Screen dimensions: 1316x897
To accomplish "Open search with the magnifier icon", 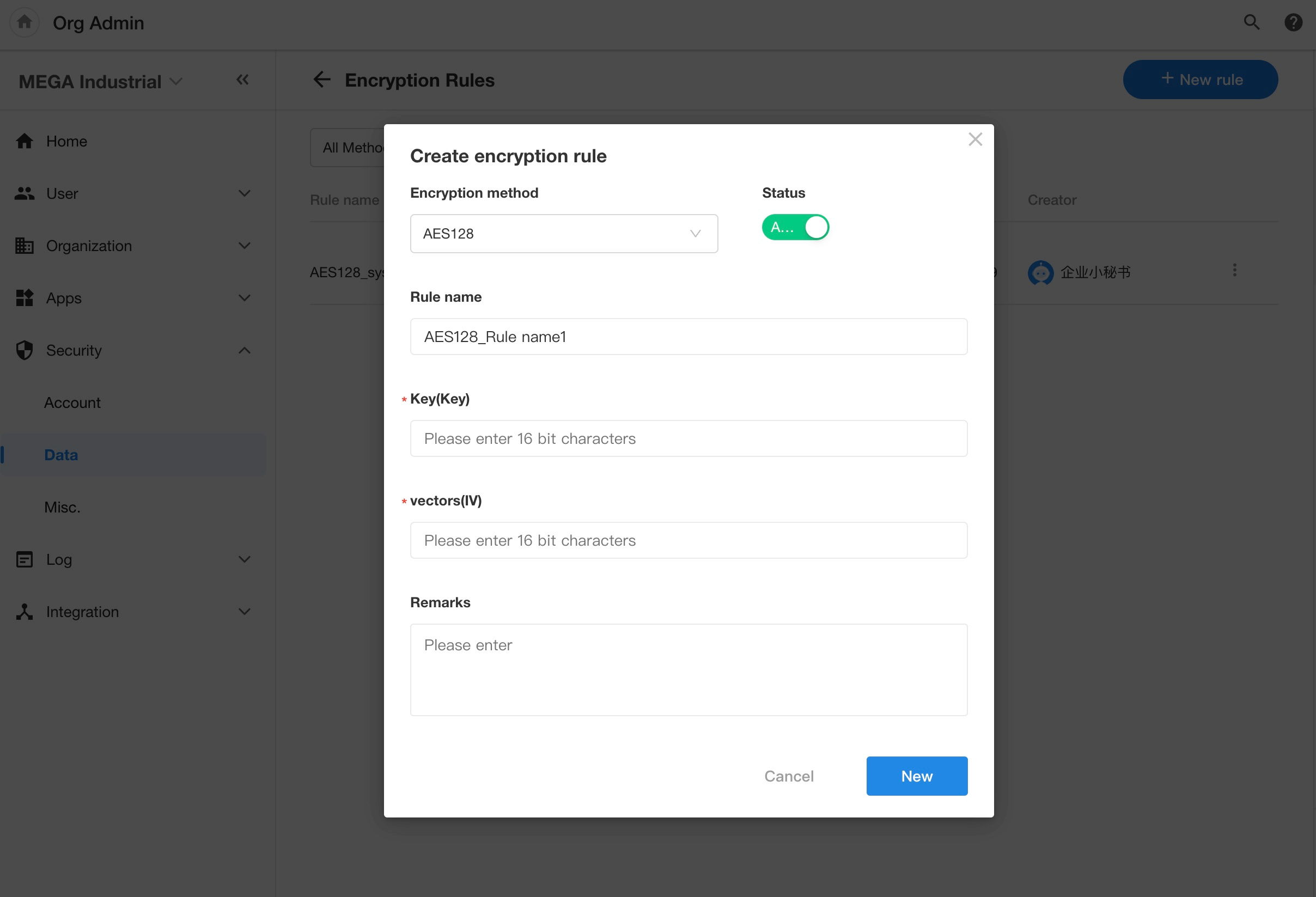I will [1251, 22].
